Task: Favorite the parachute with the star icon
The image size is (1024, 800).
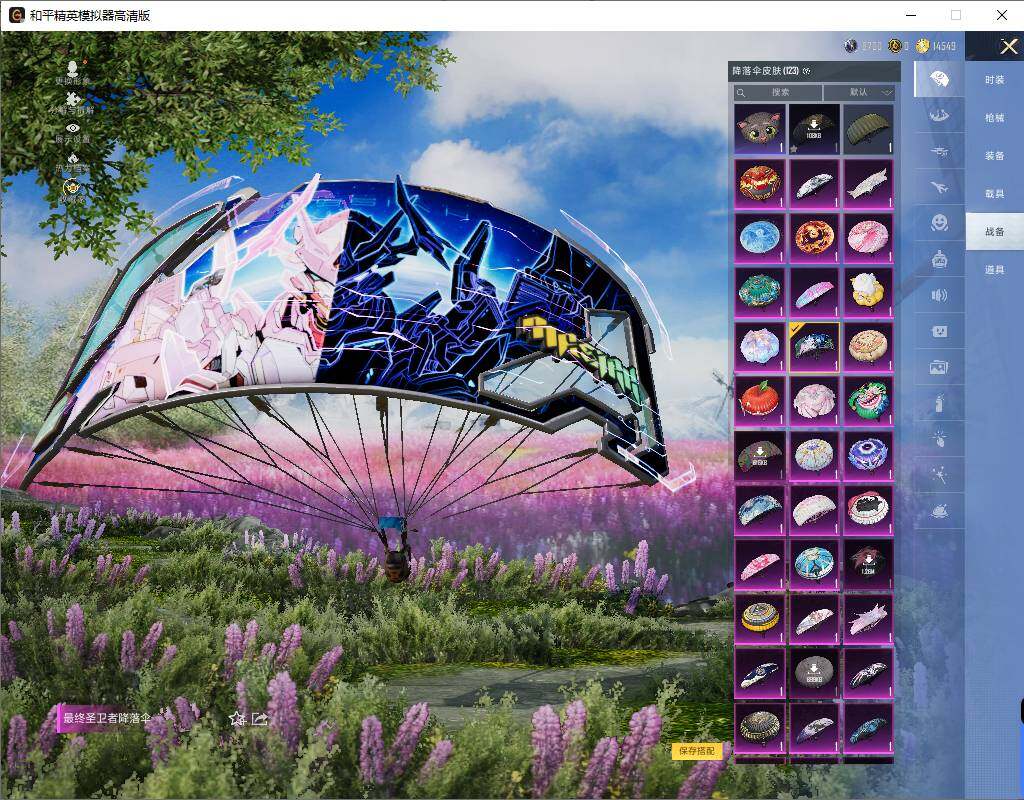Action: point(237,719)
